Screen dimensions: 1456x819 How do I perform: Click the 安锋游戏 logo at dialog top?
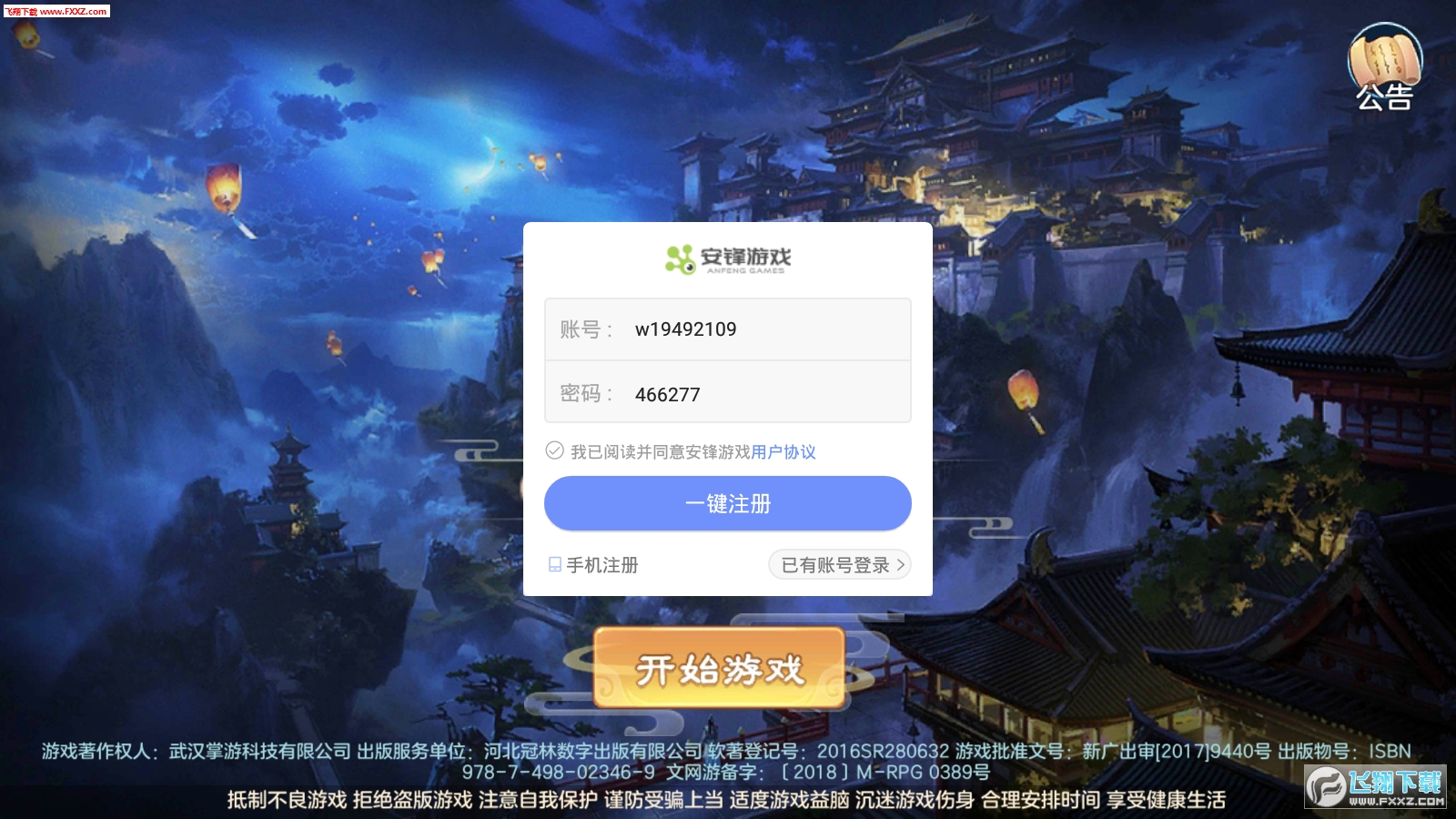[x=728, y=259]
